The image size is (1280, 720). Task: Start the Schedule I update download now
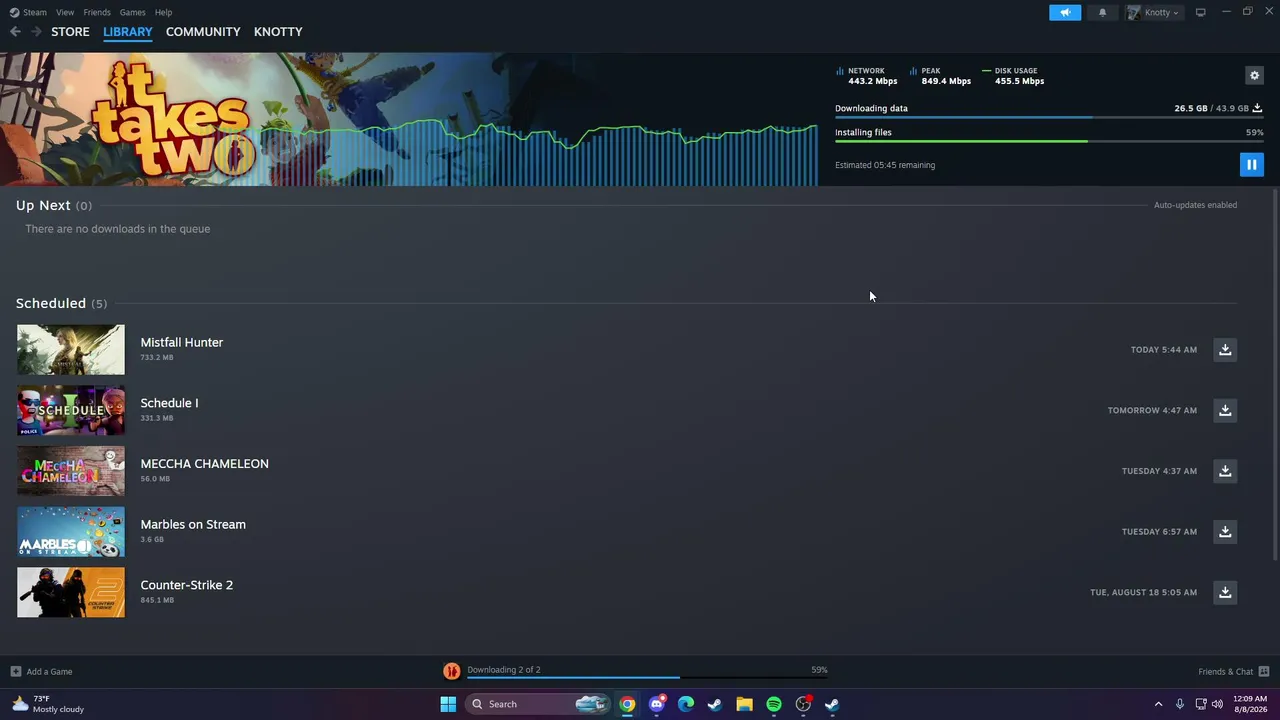point(1225,410)
